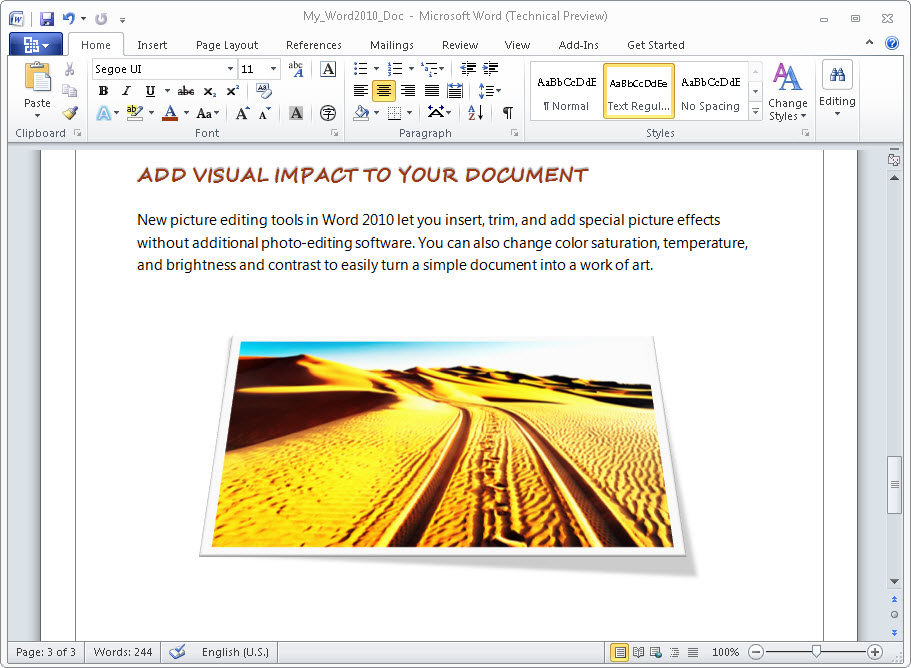Viewport: 911px width, 668px height.
Task: Toggle Italic formatting
Action: point(126,91)
